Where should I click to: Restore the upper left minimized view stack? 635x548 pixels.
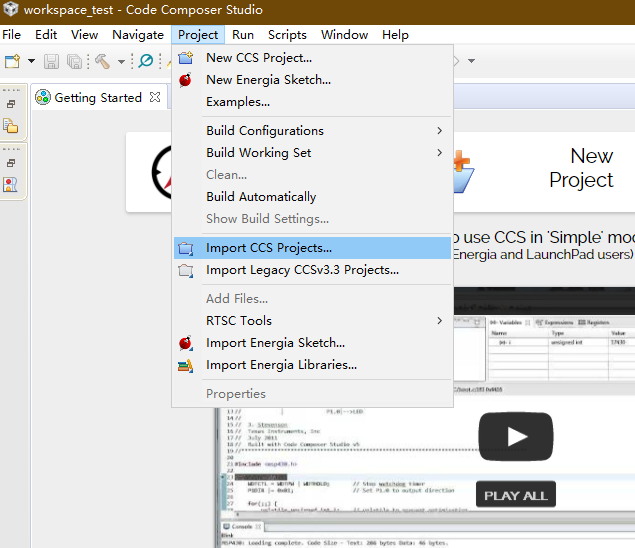point(11,104)
